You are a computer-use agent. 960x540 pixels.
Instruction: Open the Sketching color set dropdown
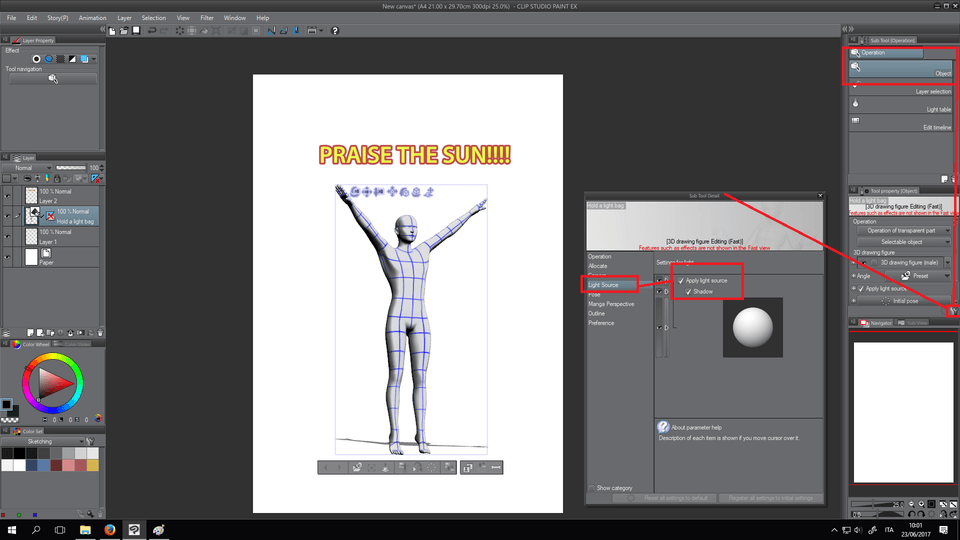(x=43, y=441)
